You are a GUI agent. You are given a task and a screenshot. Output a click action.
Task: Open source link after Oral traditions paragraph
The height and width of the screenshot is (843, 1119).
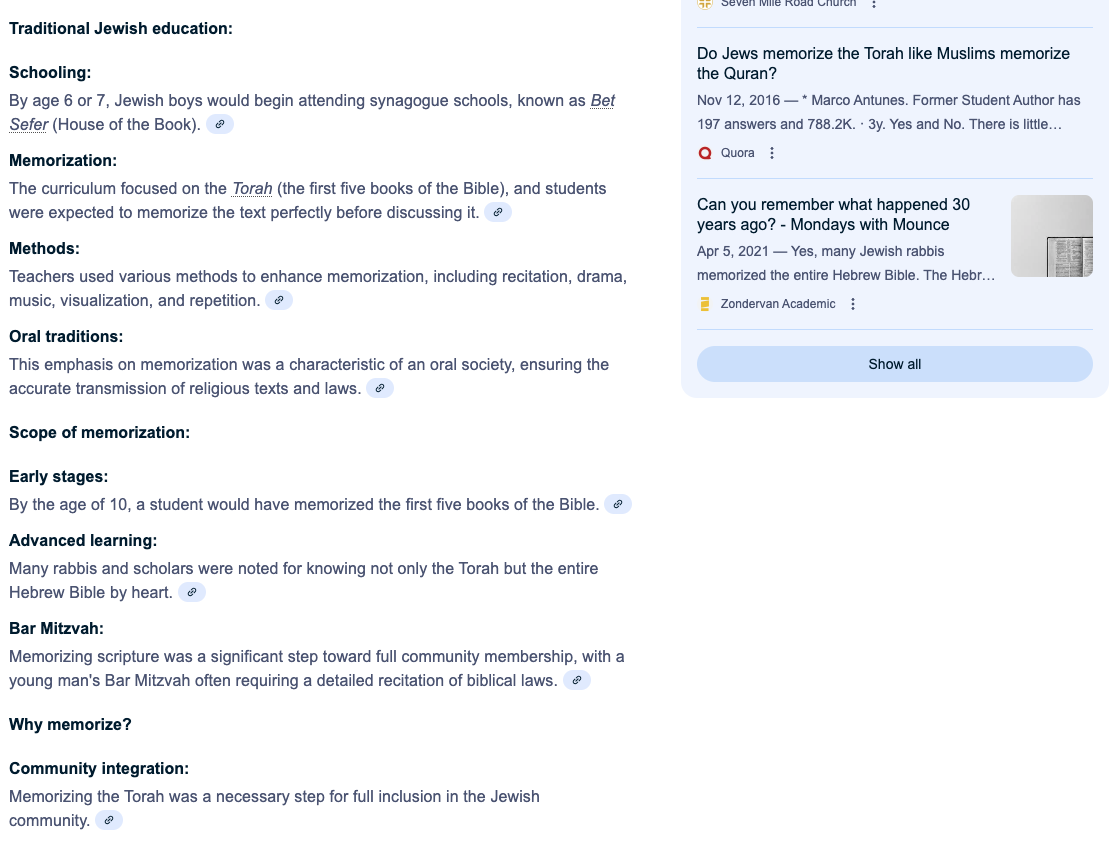(x=380, y=389)
